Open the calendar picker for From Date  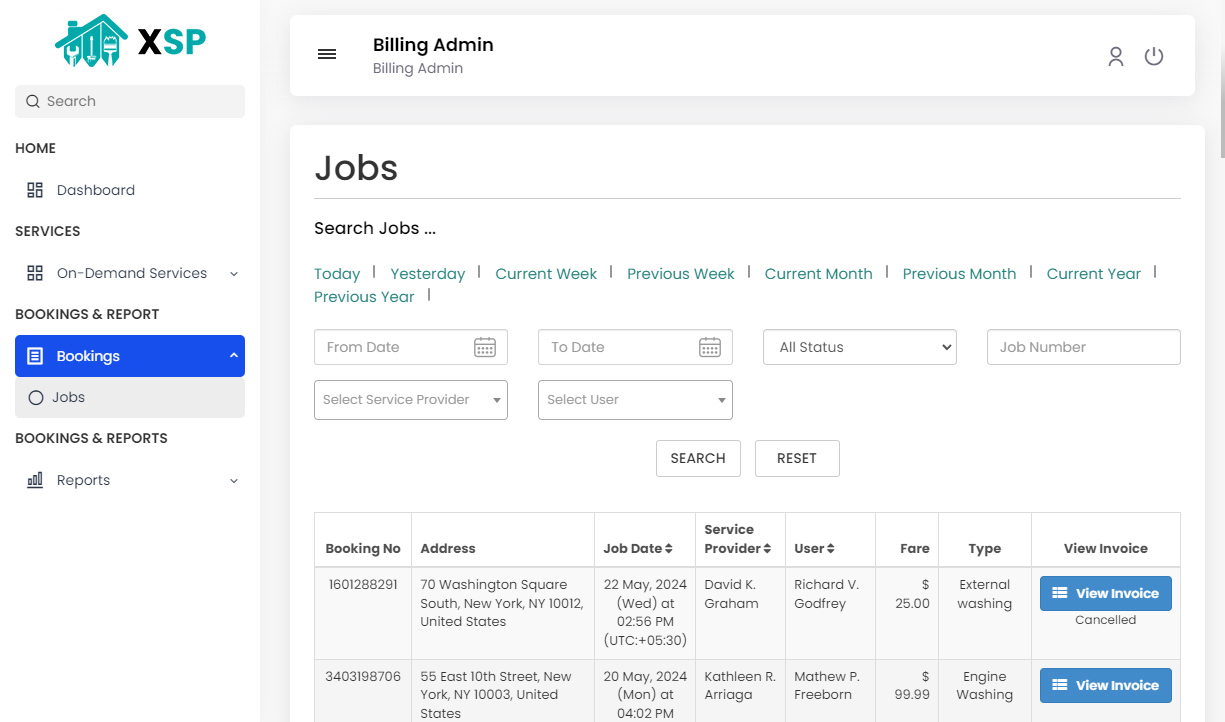[x=485, y=347]
